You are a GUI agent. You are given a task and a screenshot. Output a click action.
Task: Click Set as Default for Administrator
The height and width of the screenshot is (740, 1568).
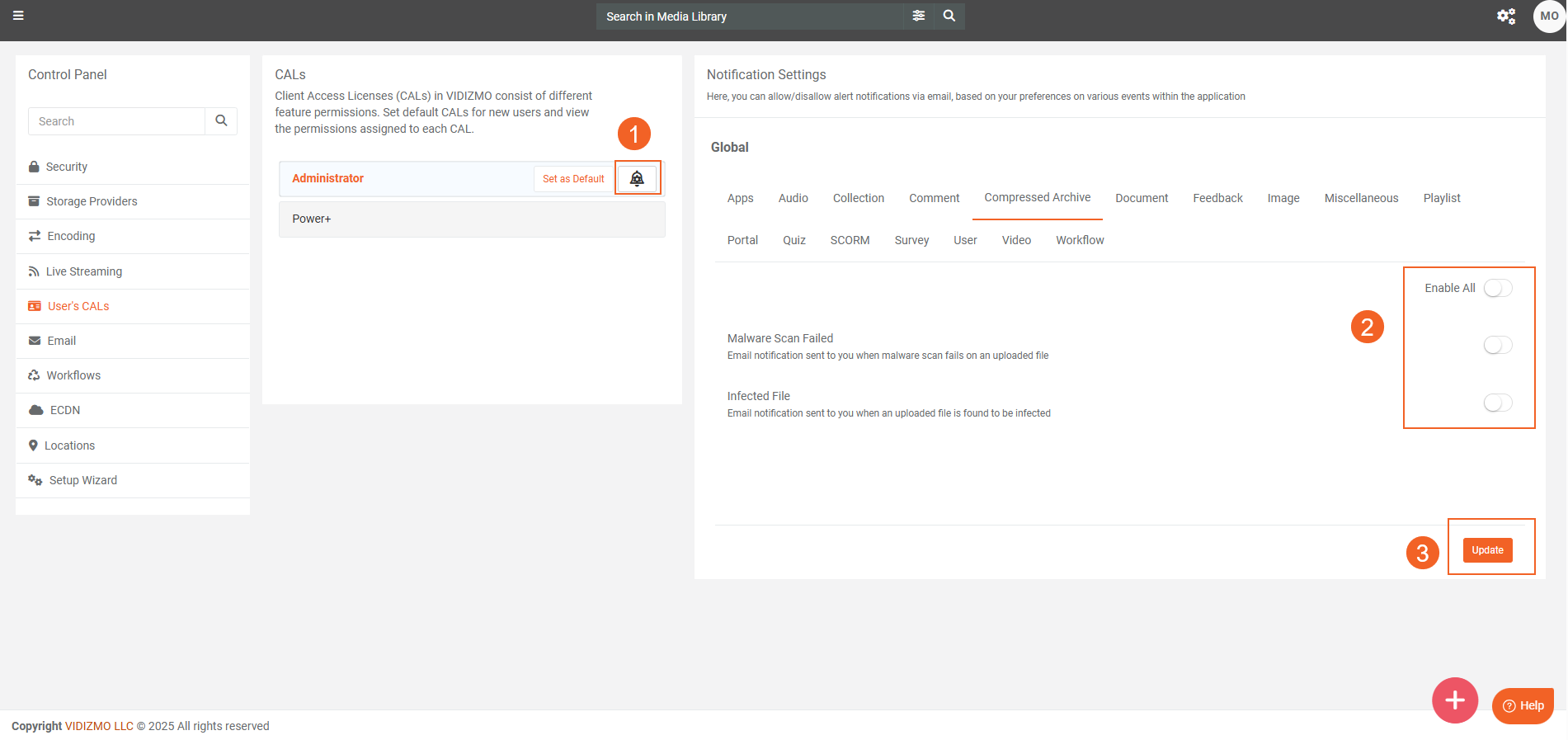pos(573,179)
